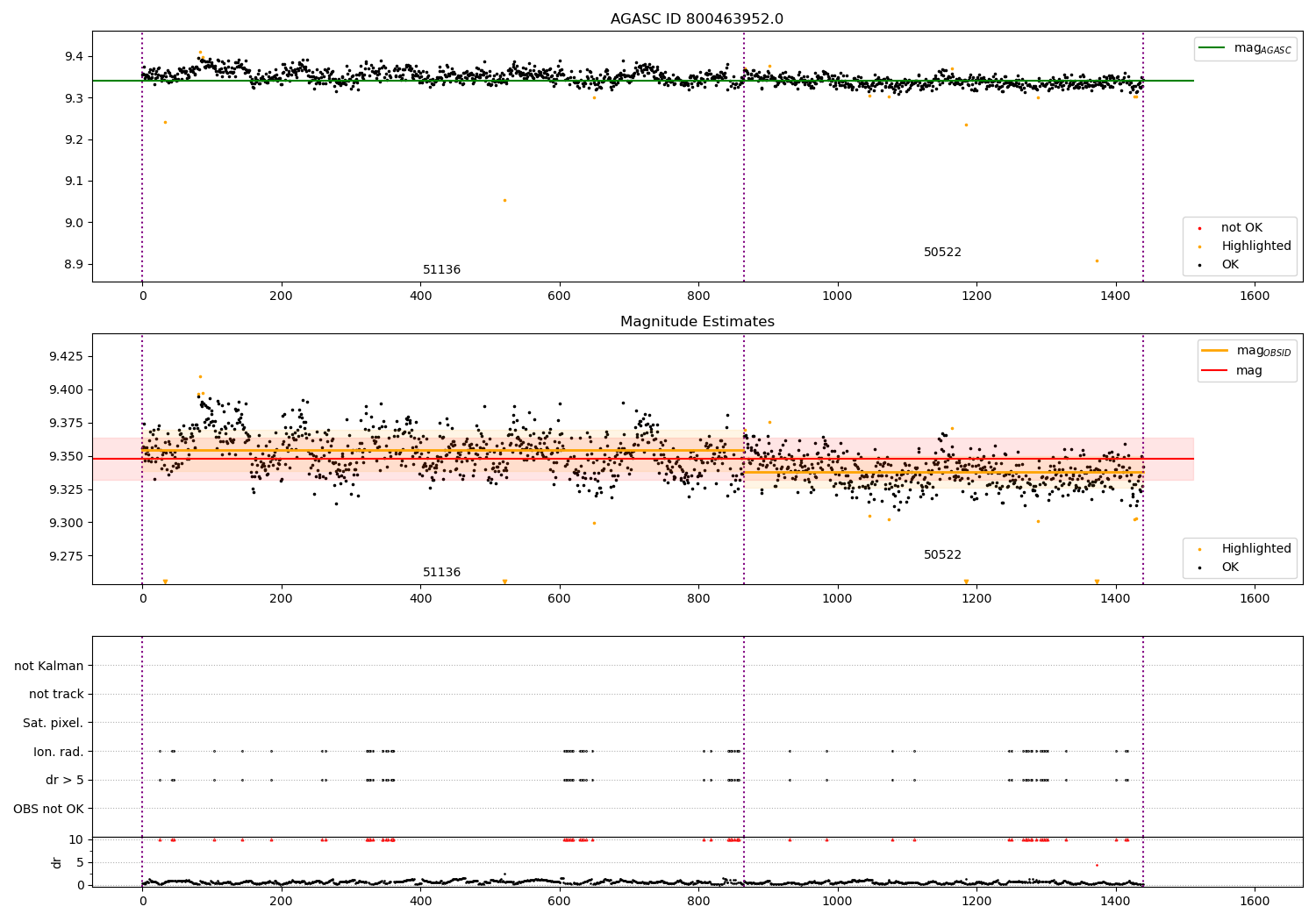1316x921 pixels.
Task: Click the 9.425 y-axis tick label
Action: [66, 356]
